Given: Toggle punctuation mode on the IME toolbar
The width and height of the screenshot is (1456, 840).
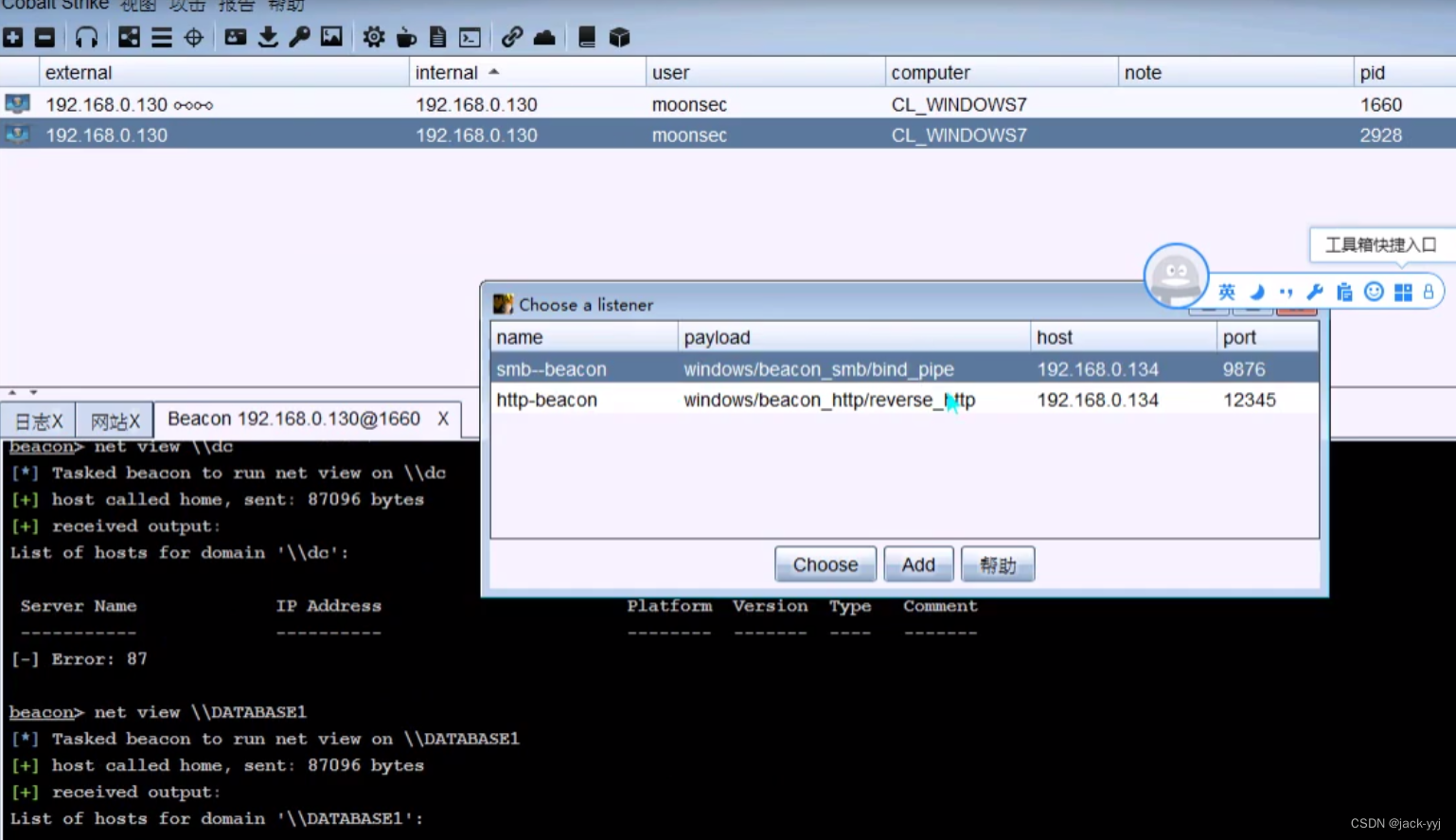Looking at the screenshot, I should click(1284, 292).
